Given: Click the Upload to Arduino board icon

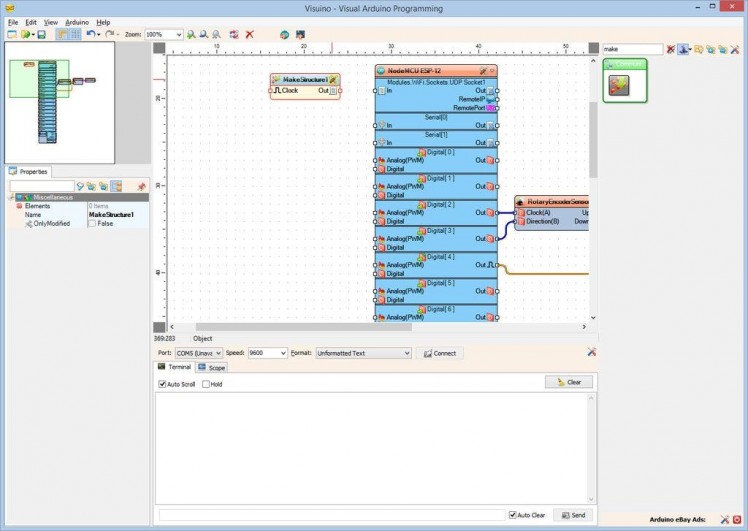Looking at the screenshot, I should point(299,34).
